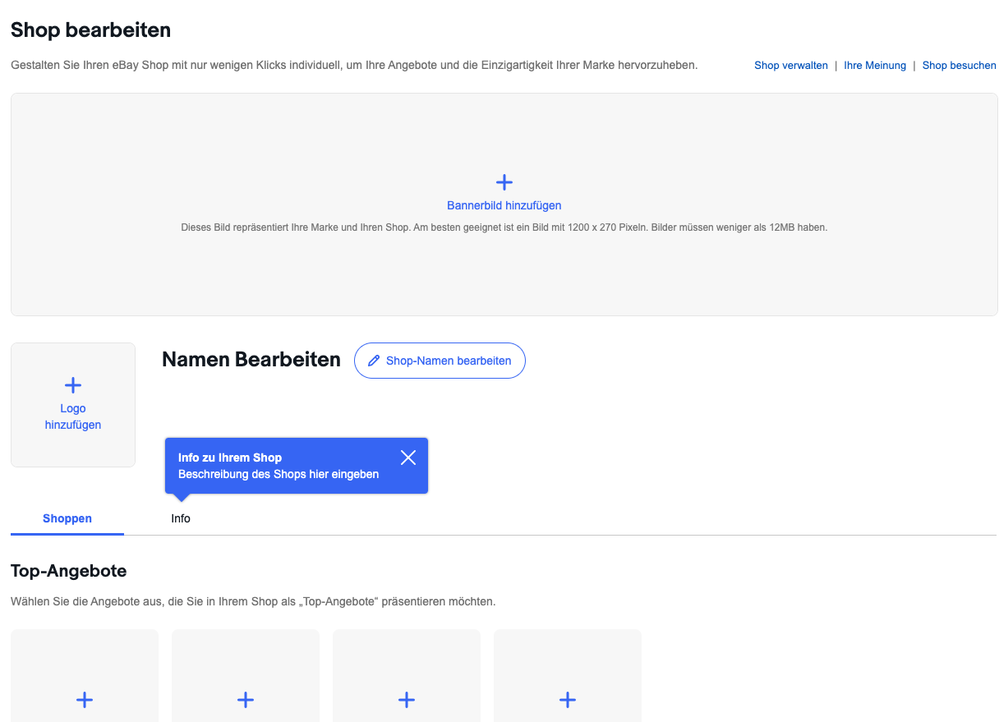Switch to the Shoppen tab
The height and width of the screenshot is (722, 999).
67,518
